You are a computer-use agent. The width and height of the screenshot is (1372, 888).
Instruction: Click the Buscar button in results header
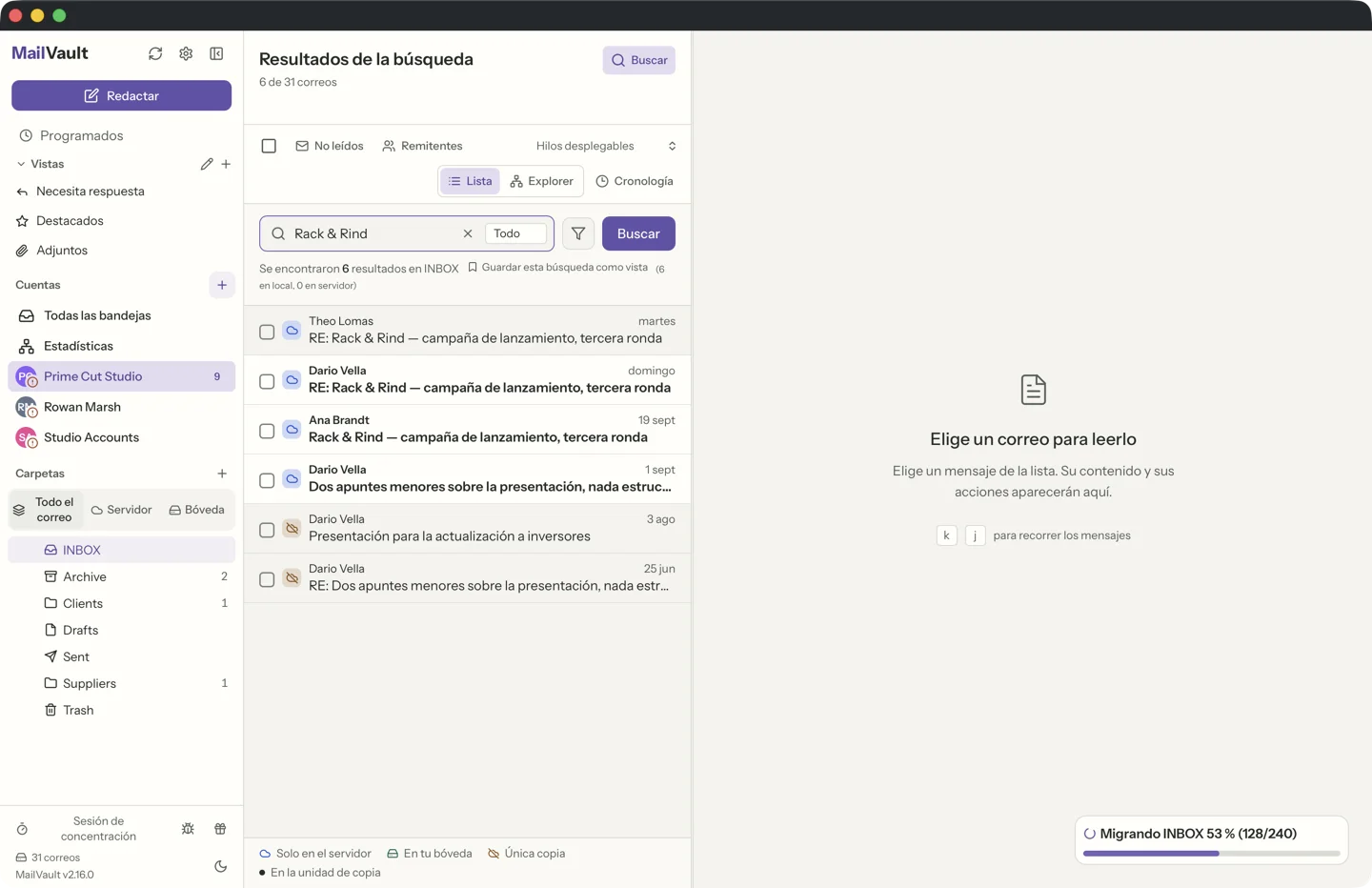pos(639,60)
